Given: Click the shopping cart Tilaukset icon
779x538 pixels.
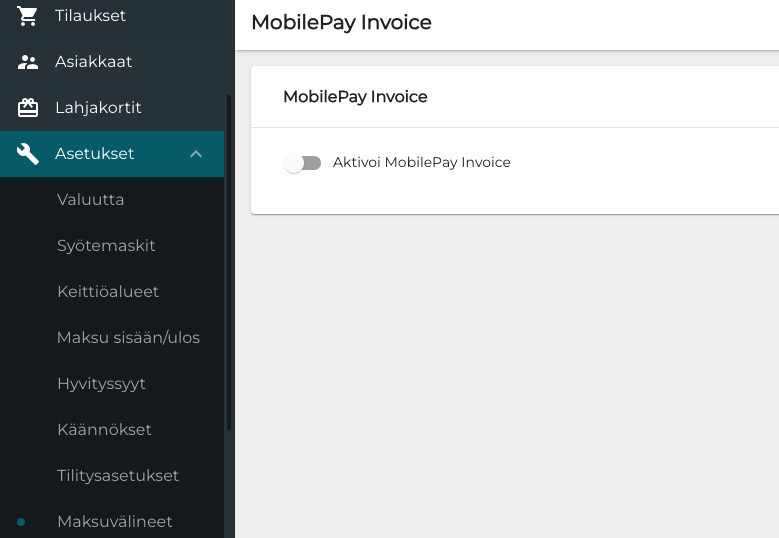Looking at the screenshot, I should click(x=28, y=16).
